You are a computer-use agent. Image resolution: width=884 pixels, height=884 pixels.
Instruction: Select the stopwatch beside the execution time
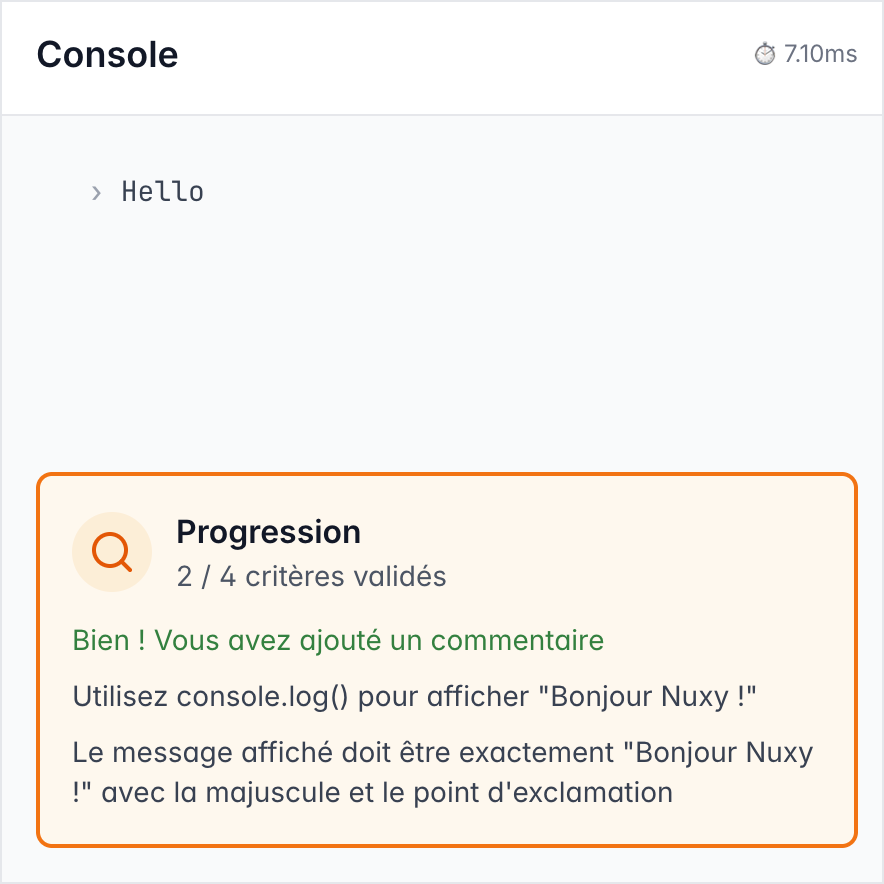[x=763, y=54]
